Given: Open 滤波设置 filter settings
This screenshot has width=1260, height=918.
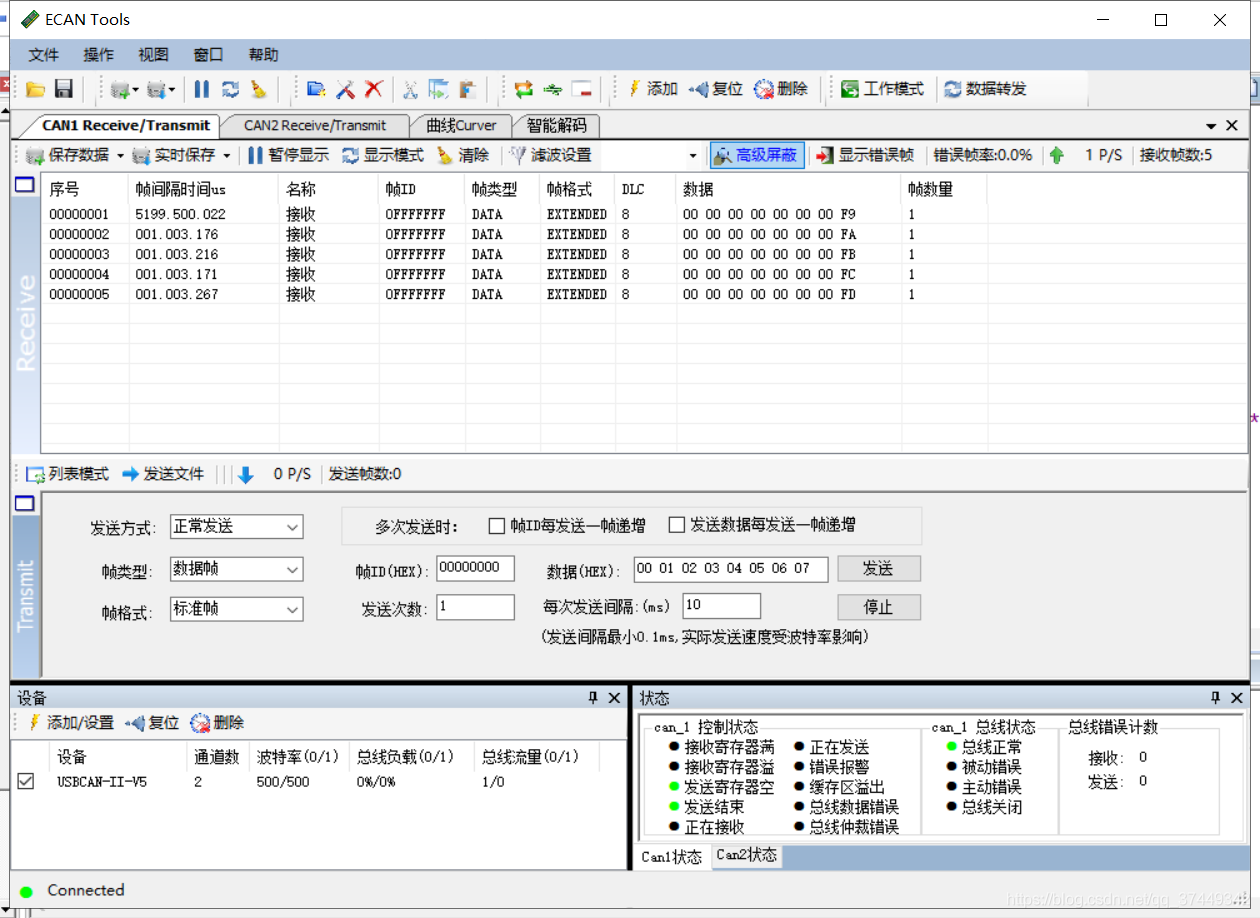Looking at the screenshot, I should click(x=550, y=155).
